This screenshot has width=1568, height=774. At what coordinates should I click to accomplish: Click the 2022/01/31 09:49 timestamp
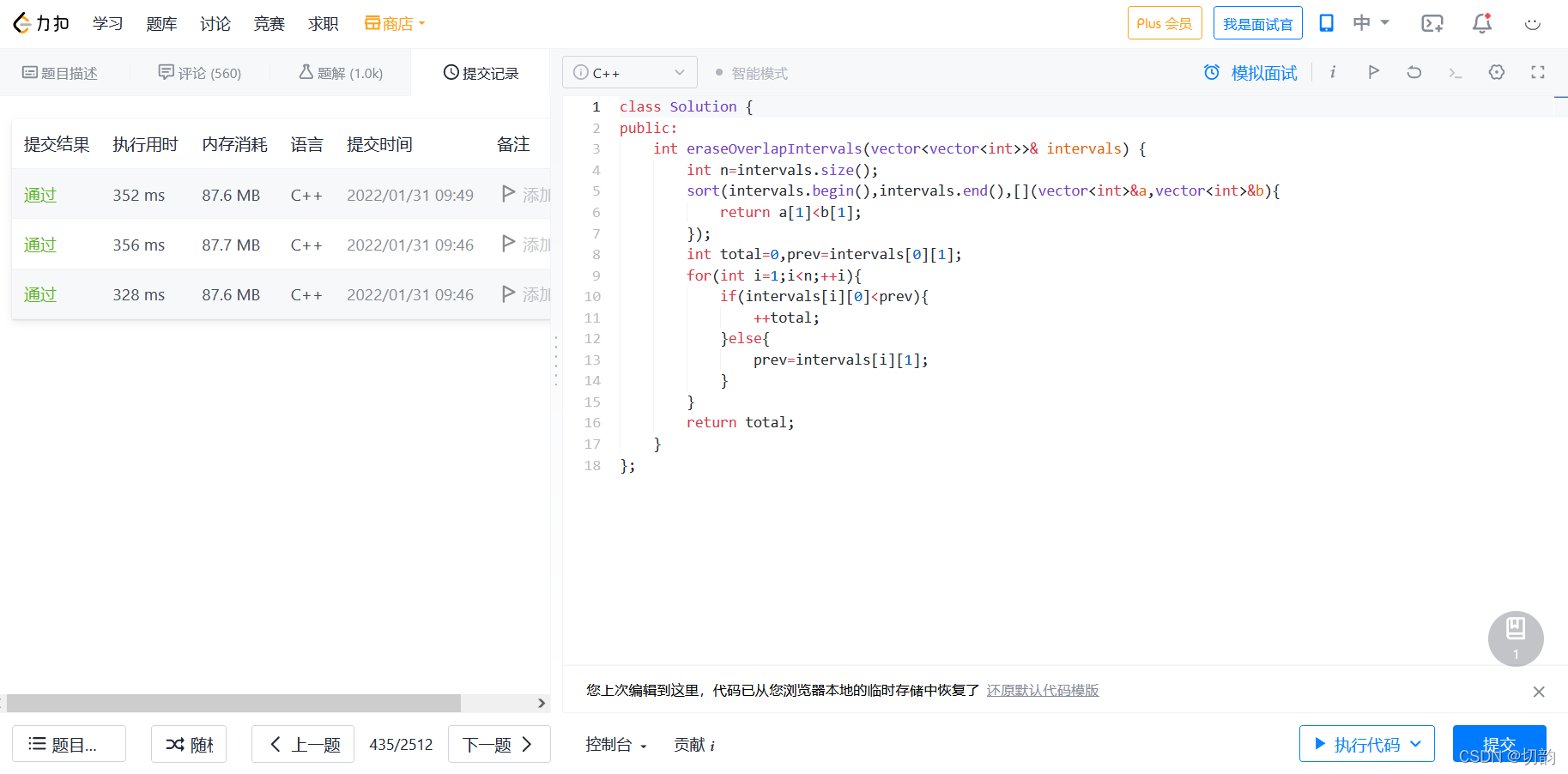tap(410, 195)
